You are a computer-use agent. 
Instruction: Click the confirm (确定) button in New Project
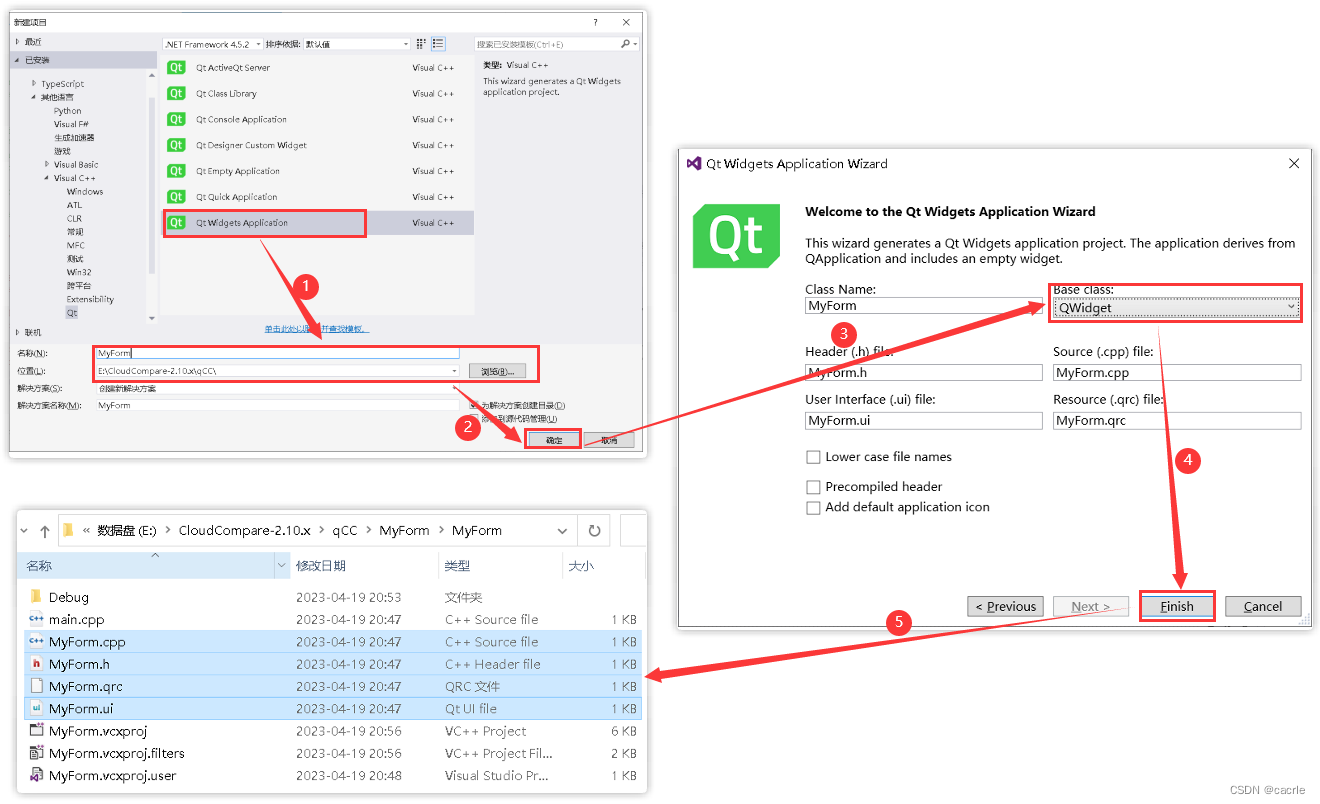[554, 440]
